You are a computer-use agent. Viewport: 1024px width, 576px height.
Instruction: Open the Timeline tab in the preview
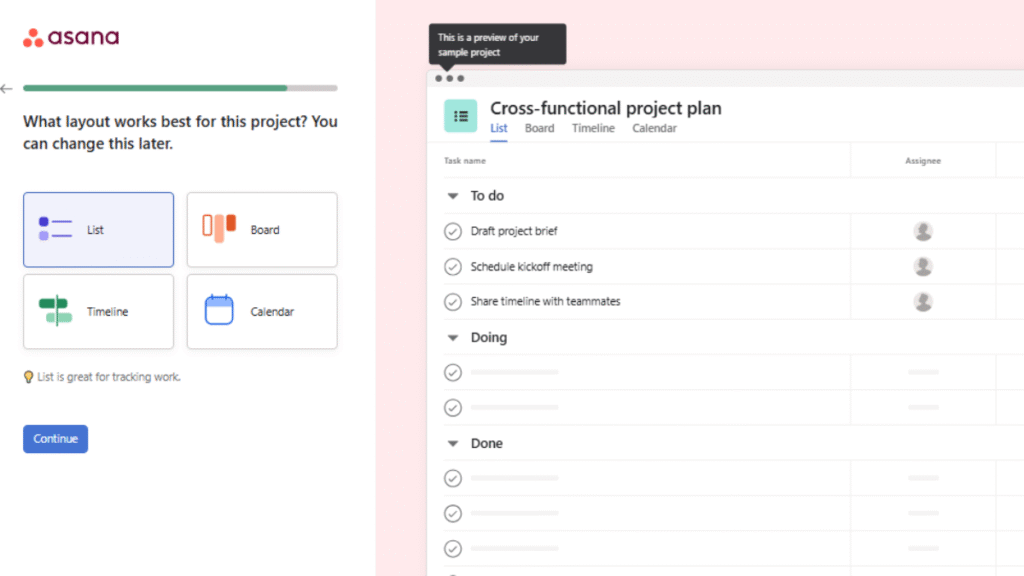pyautogui.click(x=593, y=128)
